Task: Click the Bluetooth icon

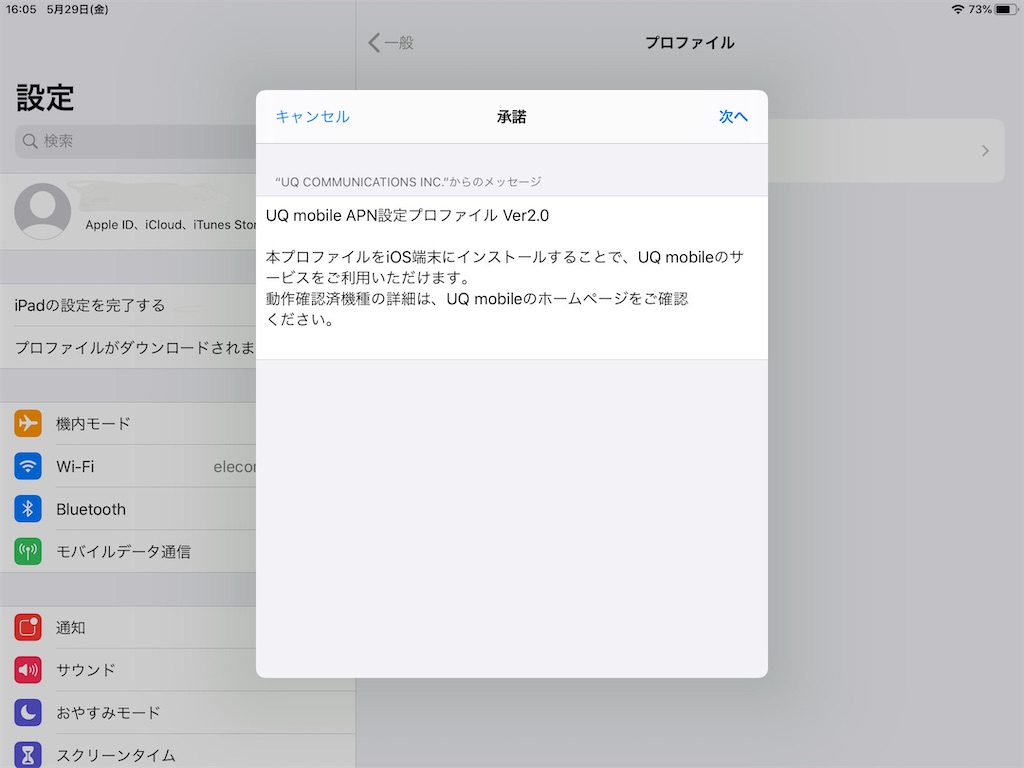Action: (28, 509)
